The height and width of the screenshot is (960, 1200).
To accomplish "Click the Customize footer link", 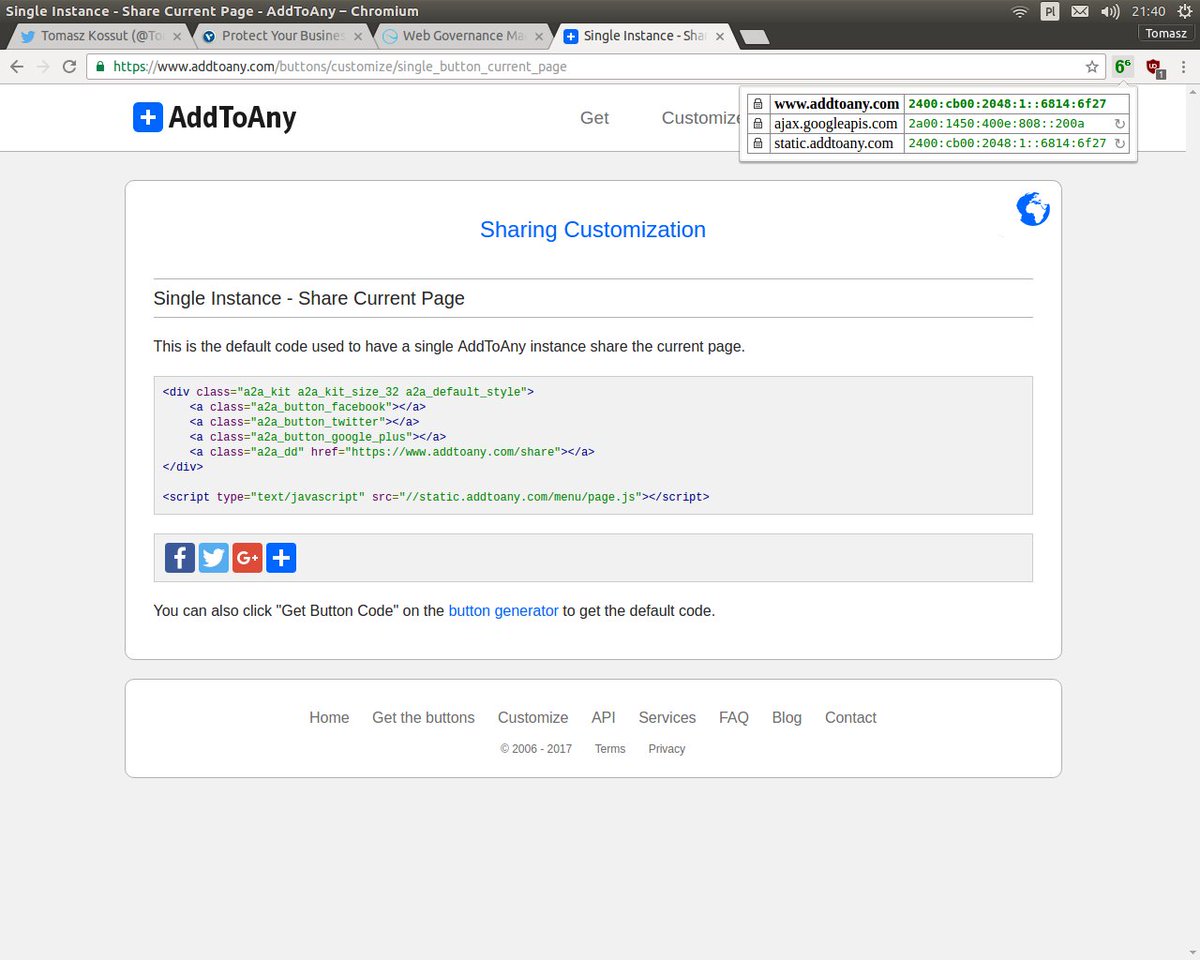I will [533, 718].
